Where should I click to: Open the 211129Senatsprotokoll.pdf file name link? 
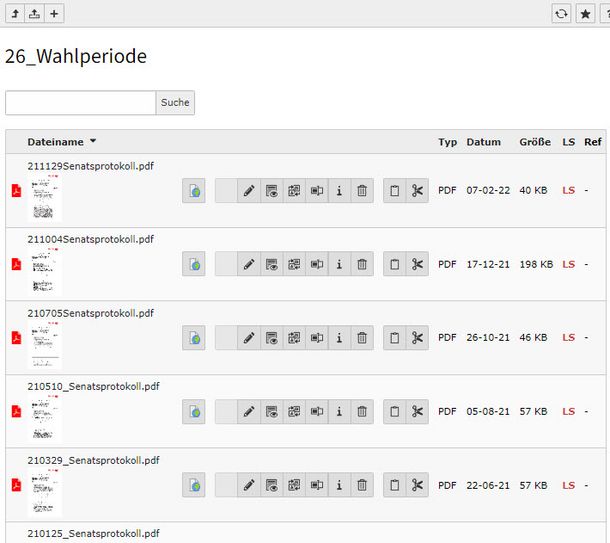tap(90, 166)
